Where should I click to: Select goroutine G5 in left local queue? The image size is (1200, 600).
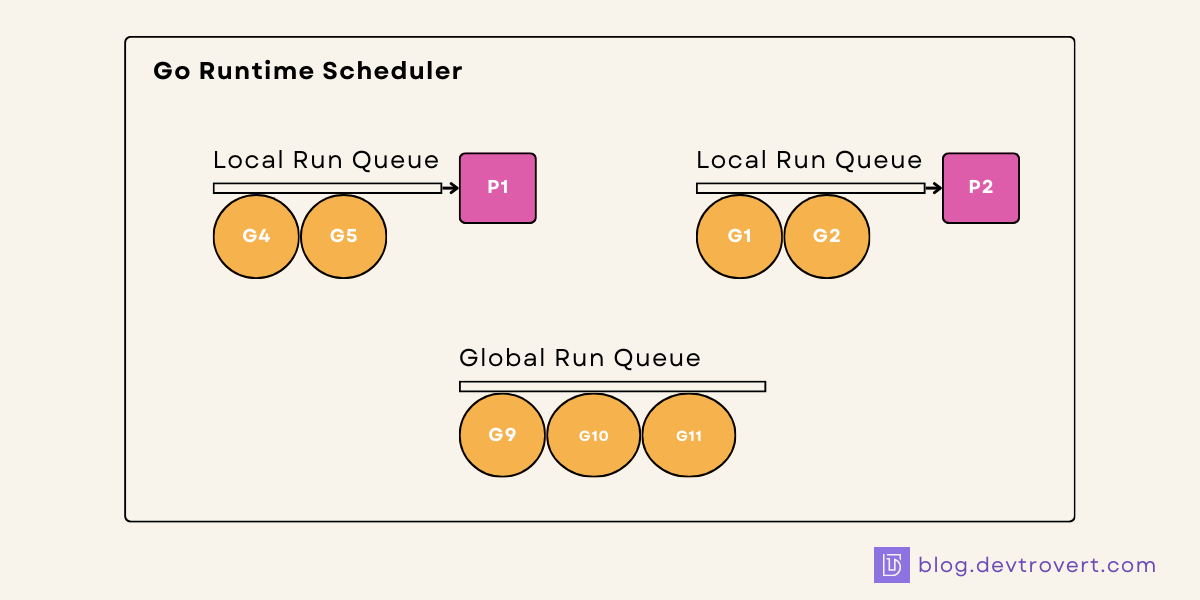[344, 236]
